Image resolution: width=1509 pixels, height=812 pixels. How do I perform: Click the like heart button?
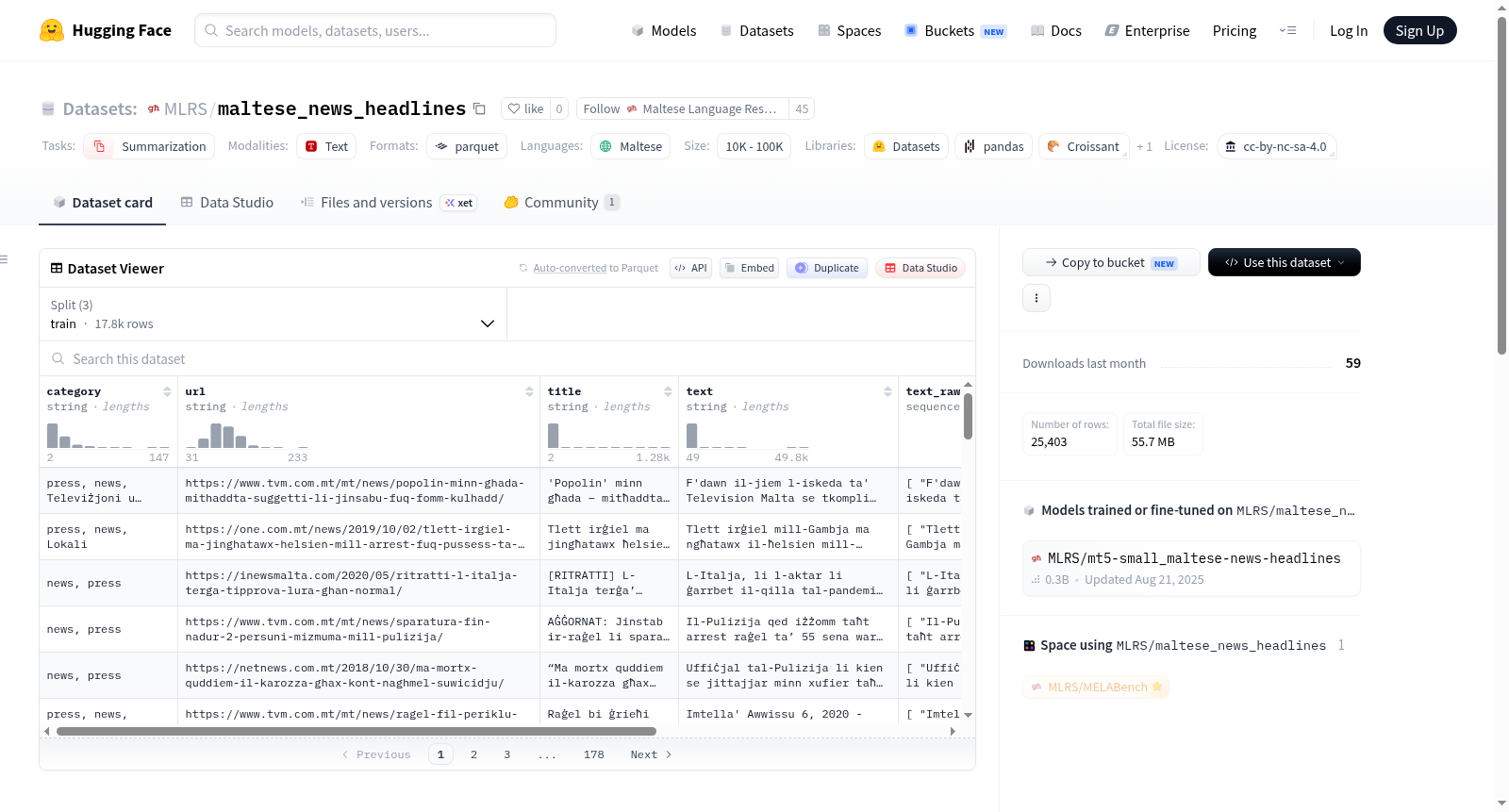pyautogui.click(x=525, y=108)
